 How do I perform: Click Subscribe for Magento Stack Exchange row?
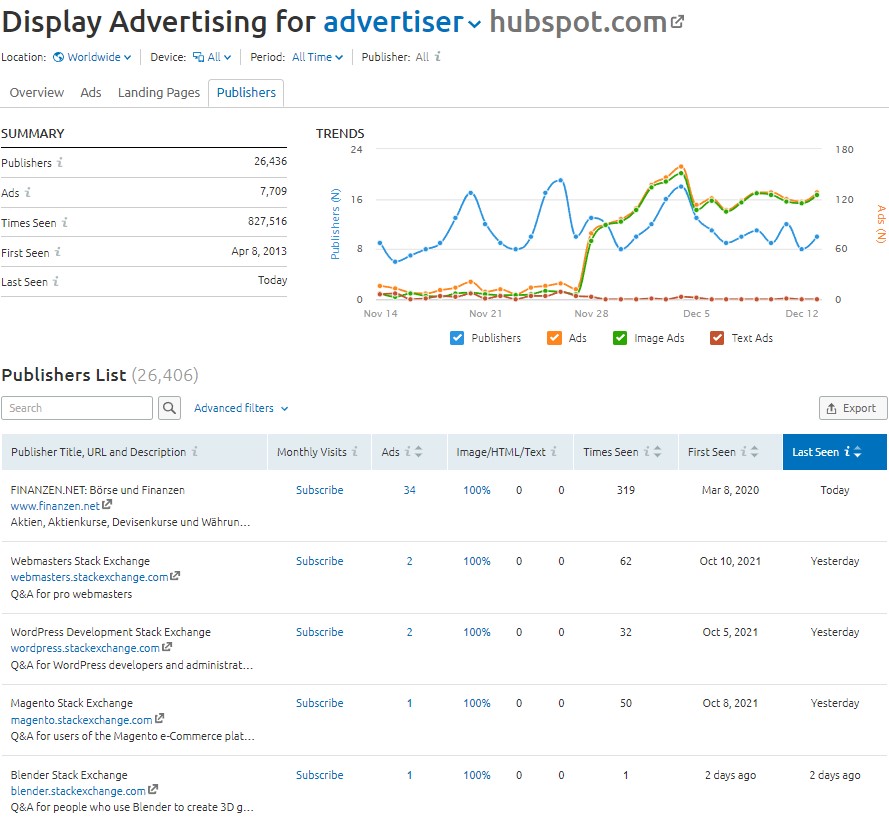pos(320,703)
